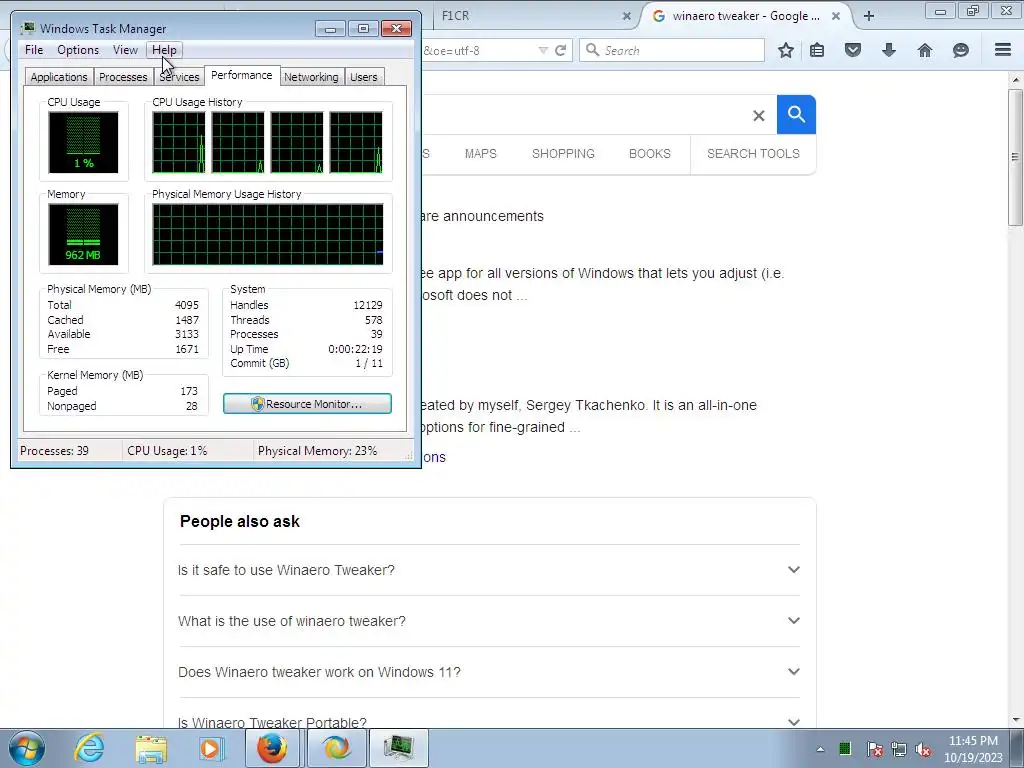This screenshot has height=768, width=1024.
Task: Open the Firefox Hello chat icon
Action: click(961, 50)
